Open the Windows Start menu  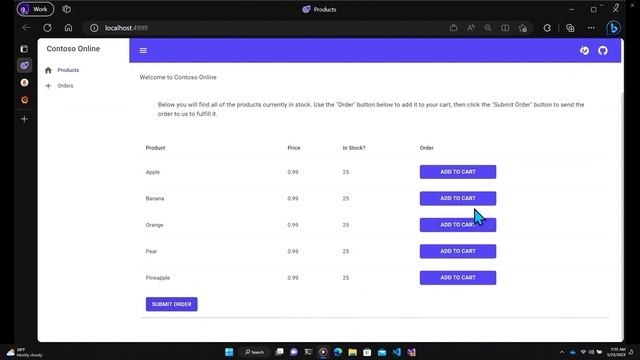(229, 352)
